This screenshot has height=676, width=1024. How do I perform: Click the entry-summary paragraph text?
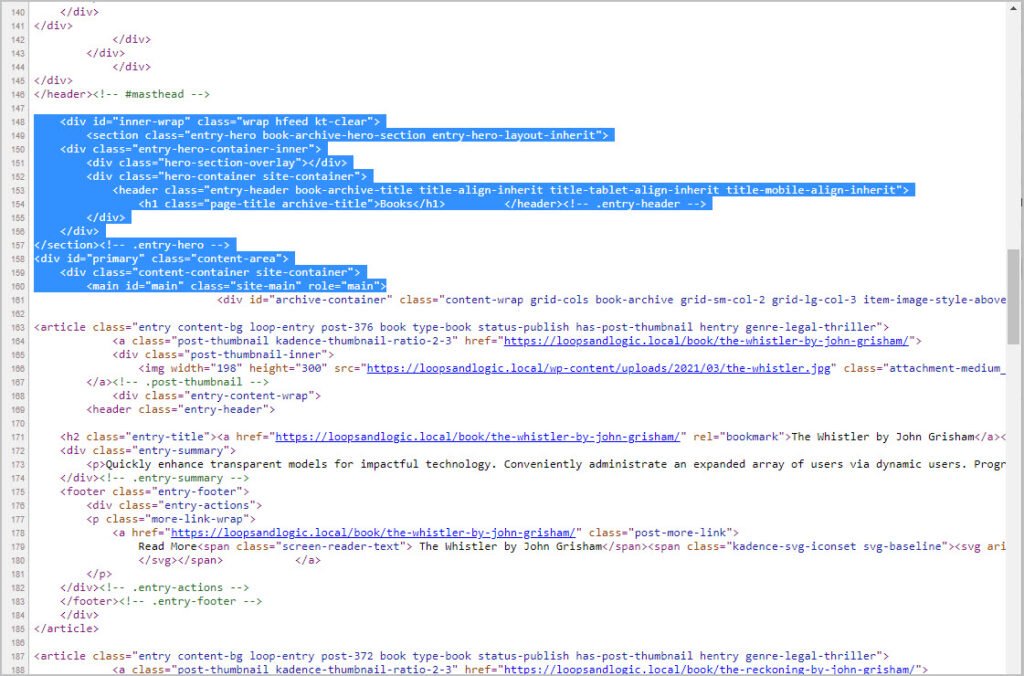[x=500, y=463]
